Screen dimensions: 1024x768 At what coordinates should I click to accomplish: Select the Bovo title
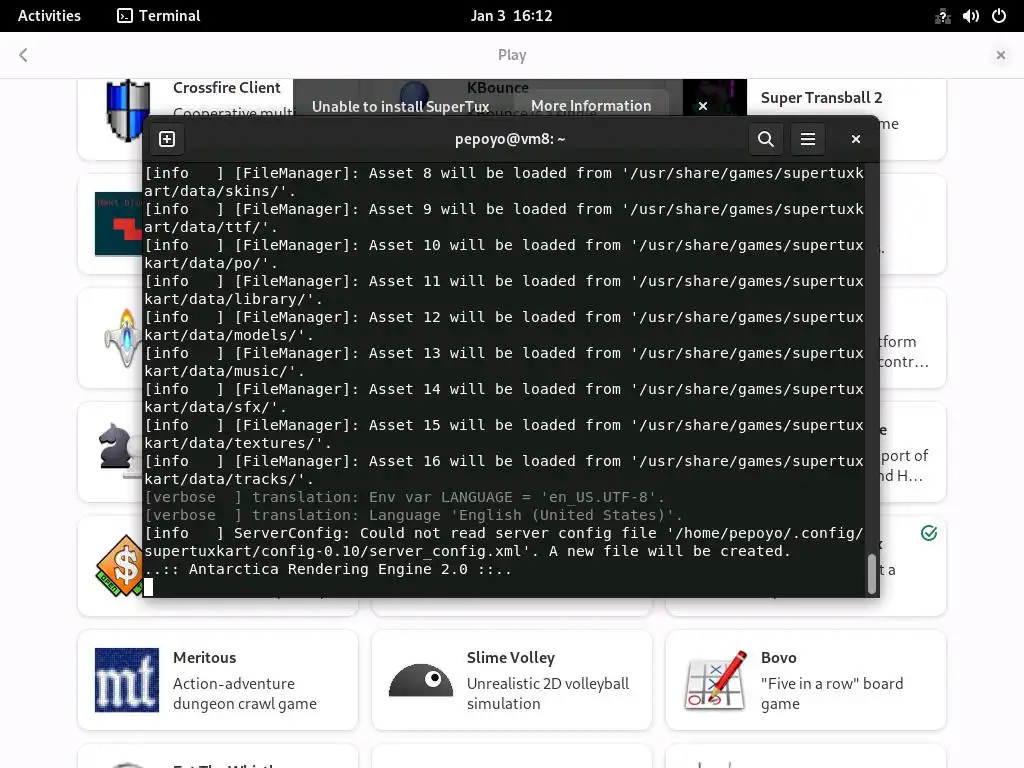[778, 658]
